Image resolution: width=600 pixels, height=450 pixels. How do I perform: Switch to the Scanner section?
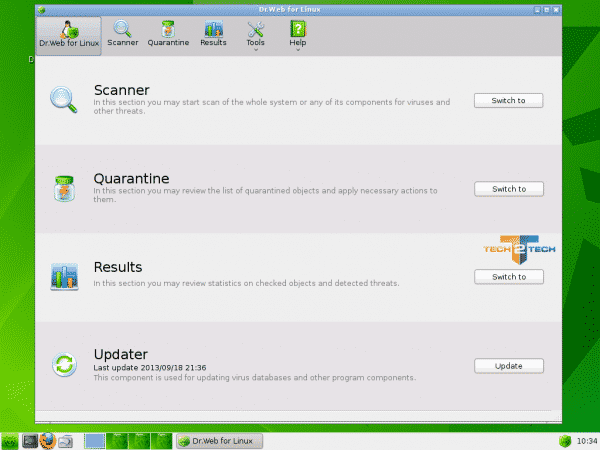coord(508,101)
